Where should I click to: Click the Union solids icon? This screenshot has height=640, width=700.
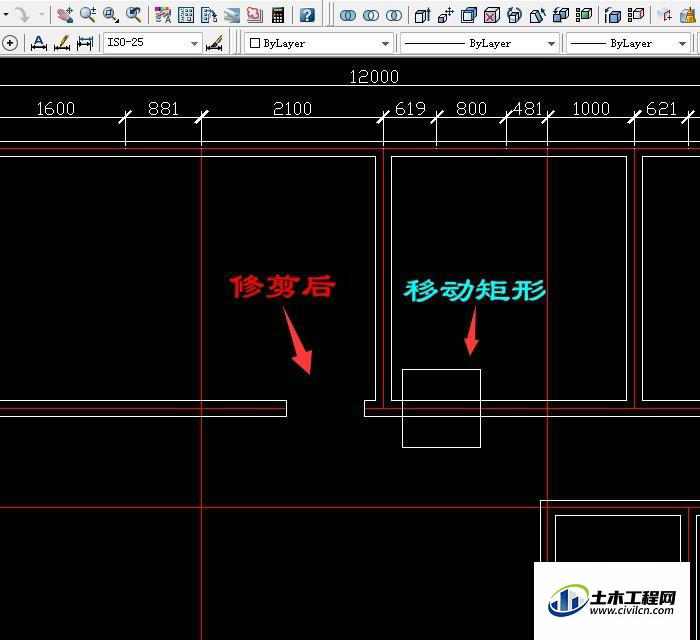pos(348,16)
